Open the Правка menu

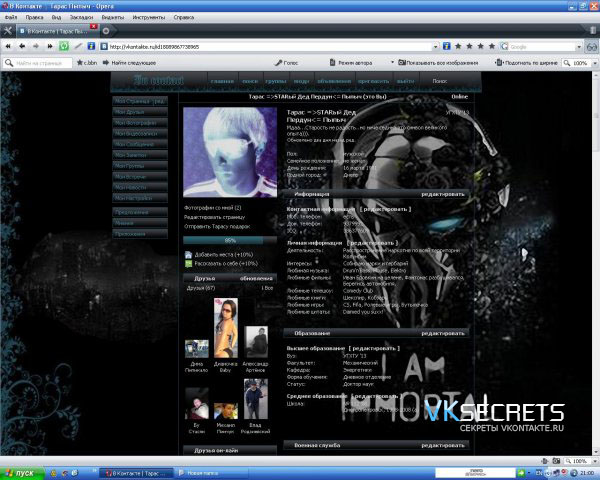tap(34, 17)
